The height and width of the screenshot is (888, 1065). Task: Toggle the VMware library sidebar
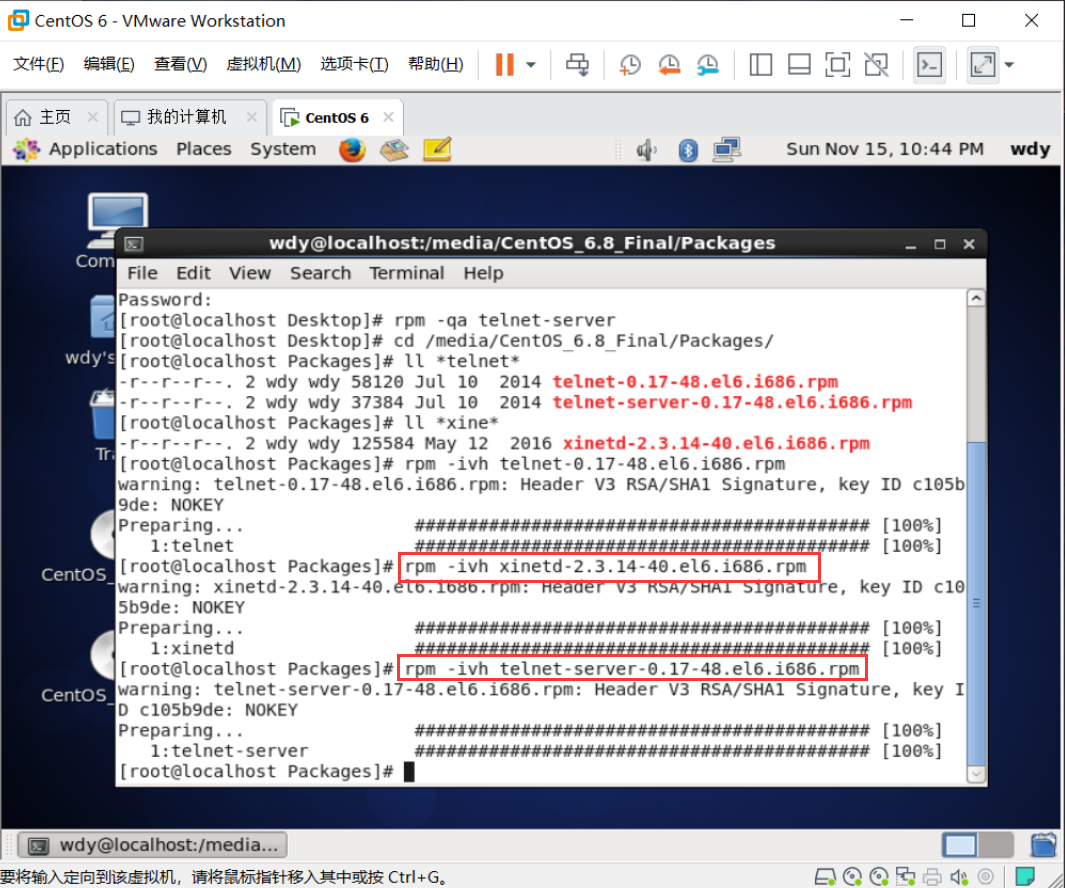click(x=761, y=65)
